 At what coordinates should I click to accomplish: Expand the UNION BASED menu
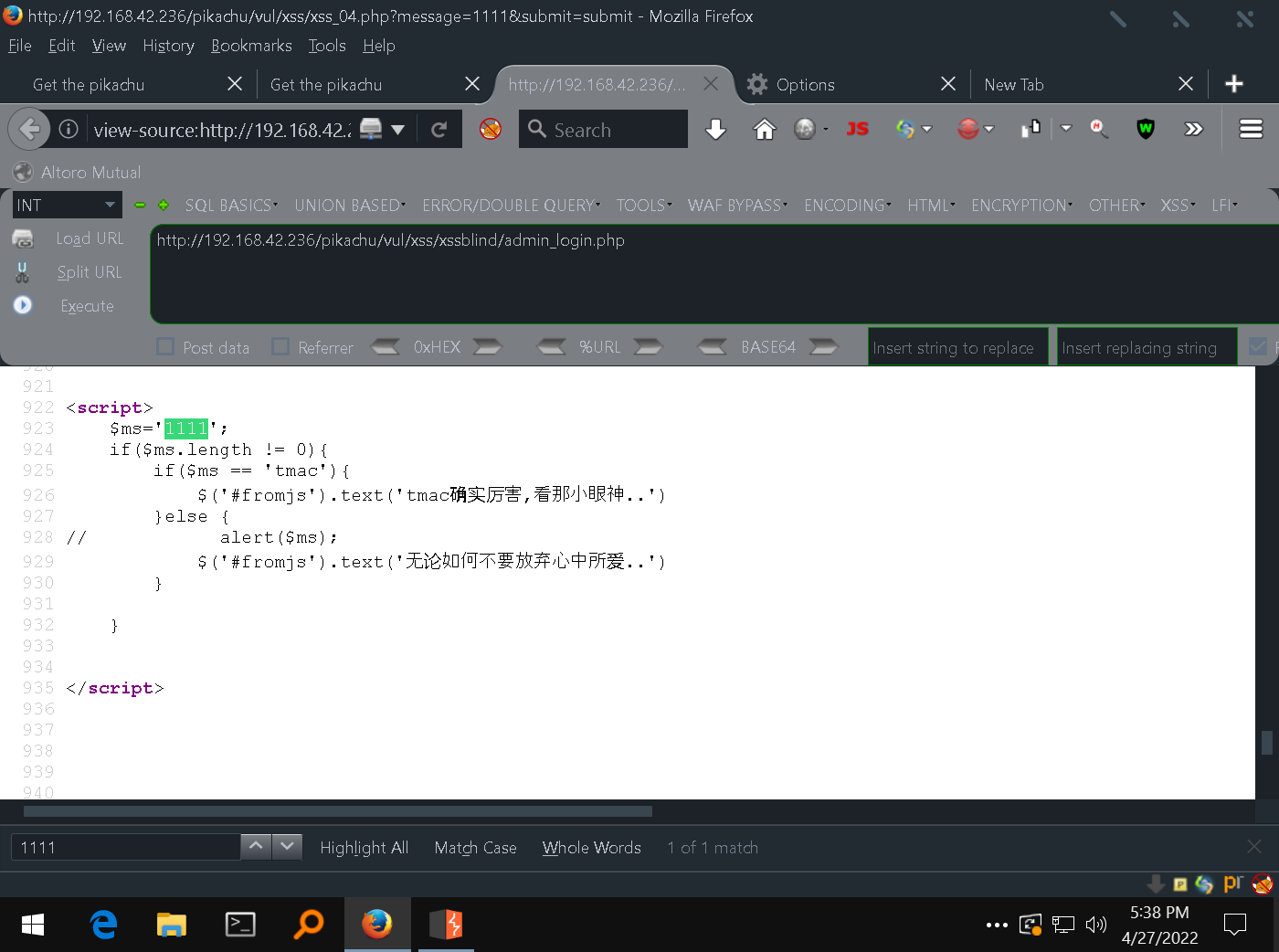click(350, 206)
